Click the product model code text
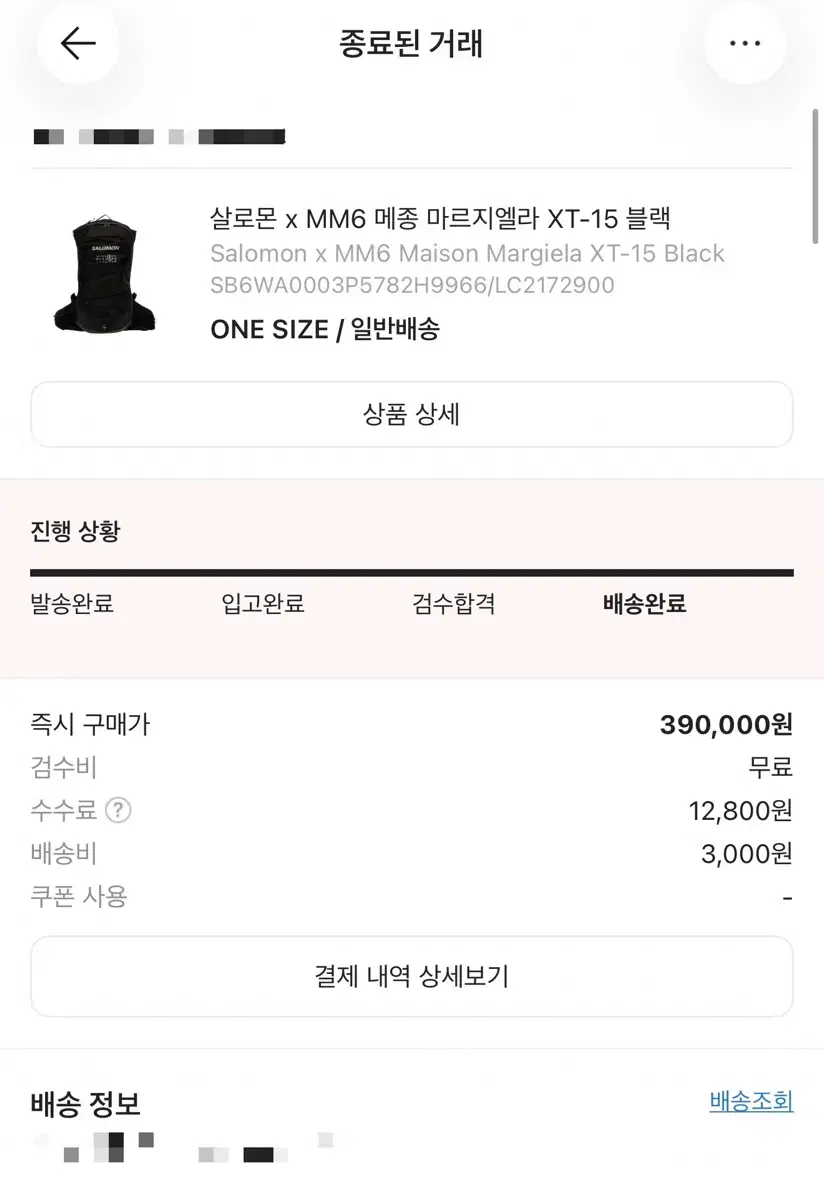The width and height of the screenshot is (824, 1200). pyautogui.click(x=412, y=286)
